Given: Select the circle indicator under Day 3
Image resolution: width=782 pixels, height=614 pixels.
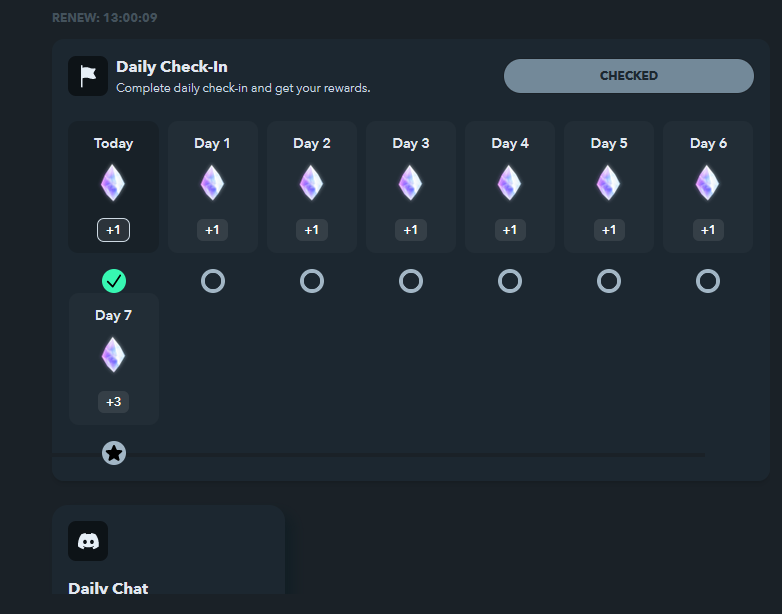Looking at the screenshot, I should coord(411,281).
